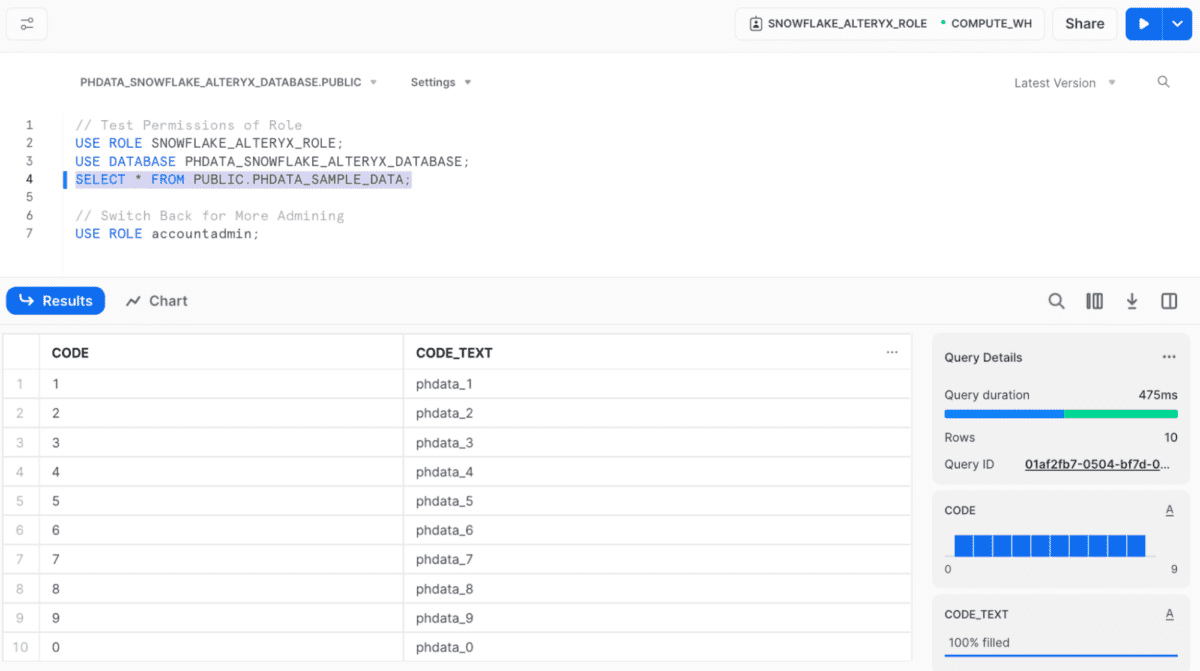The image size is (1200, 671).
Task: Download the query results
Action: pos(1131,300)
